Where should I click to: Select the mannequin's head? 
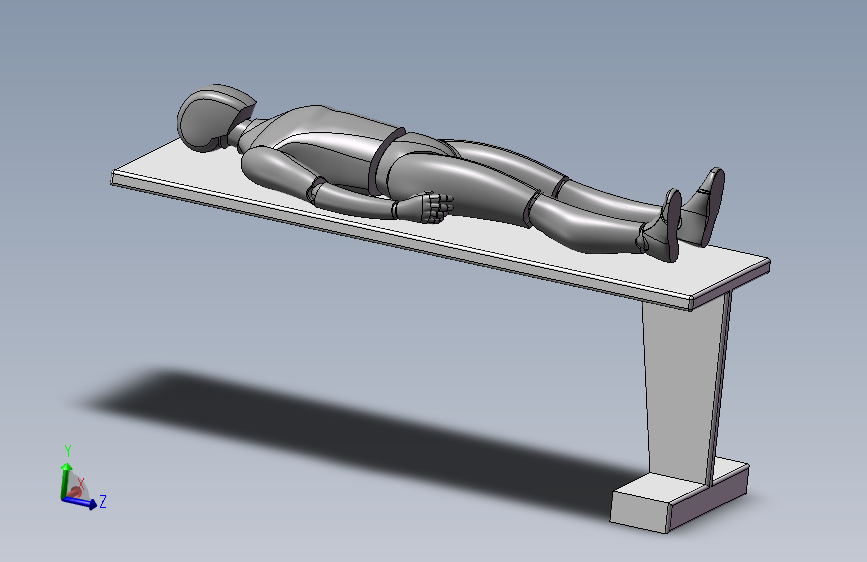[x=216, y=117]
